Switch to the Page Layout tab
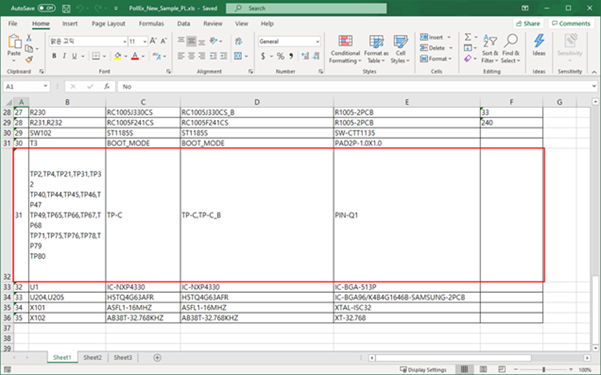Screen dimensions: 601x375 point(108,24)
